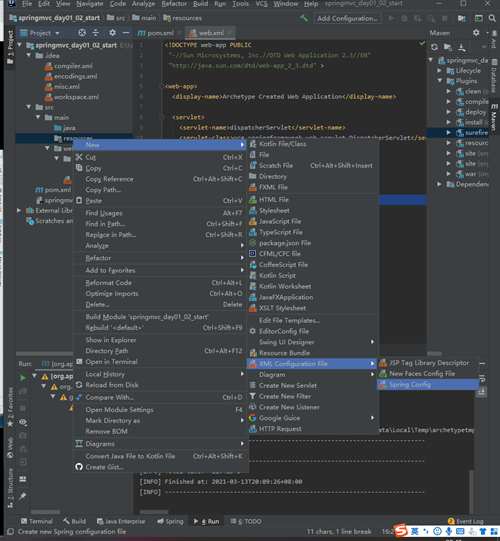
Task: Click Add Configuration button
Action: pos(347,18)
